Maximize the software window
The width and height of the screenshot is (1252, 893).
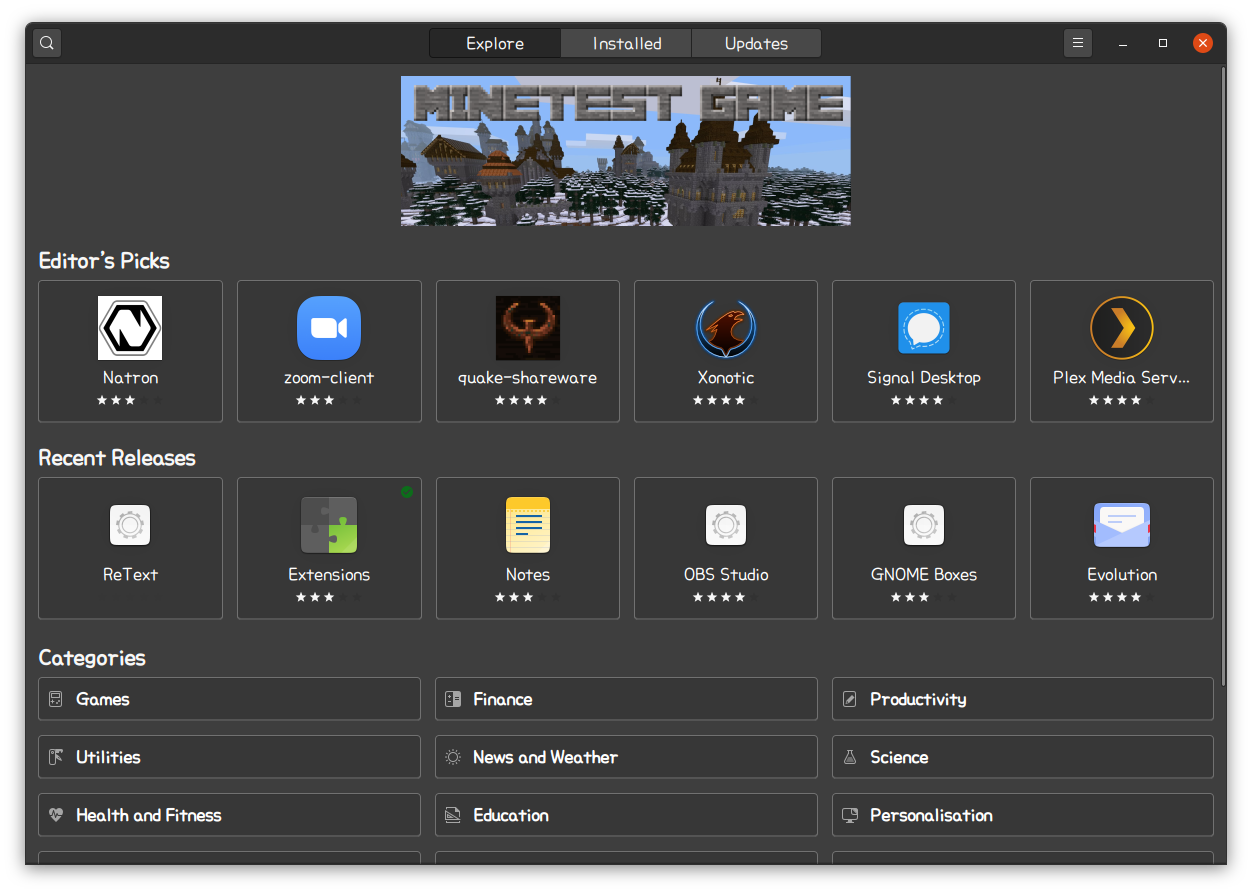pos(1163,43)
